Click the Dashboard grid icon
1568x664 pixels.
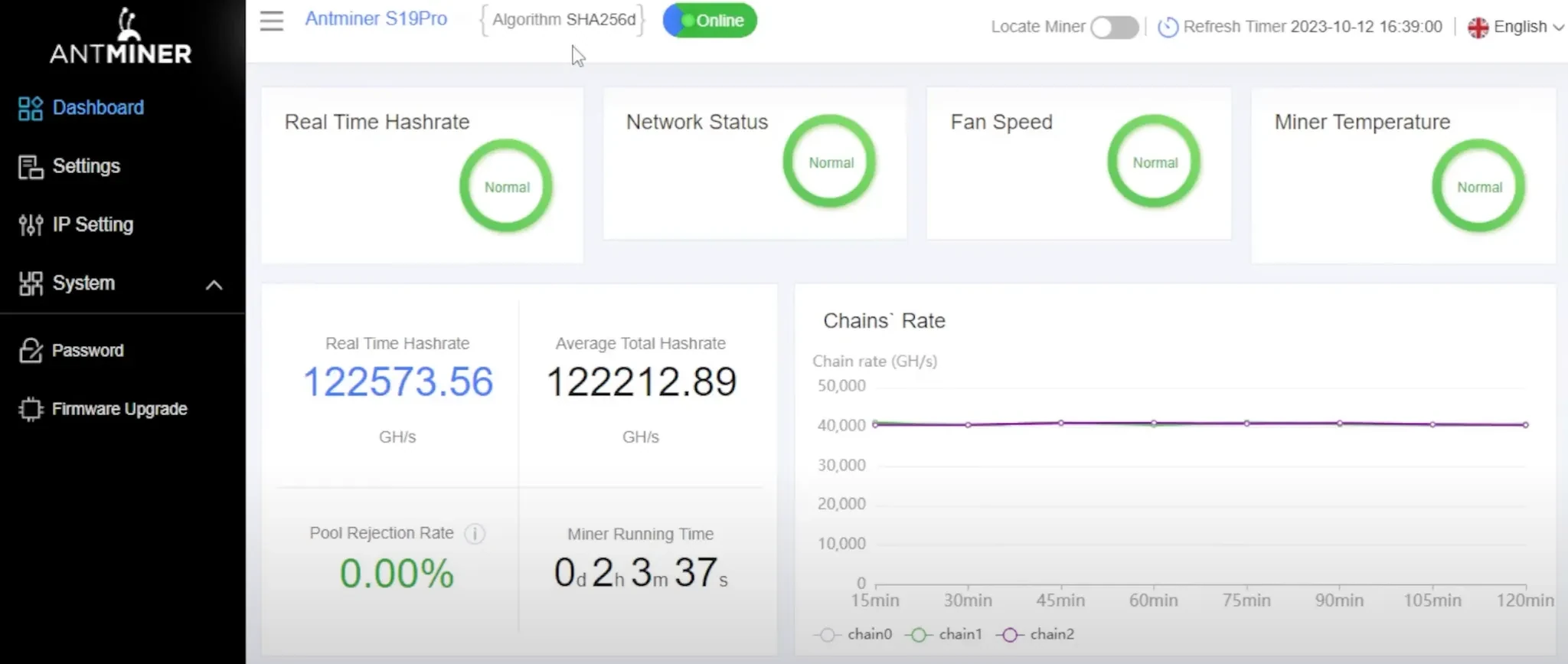tap(31, 108)
